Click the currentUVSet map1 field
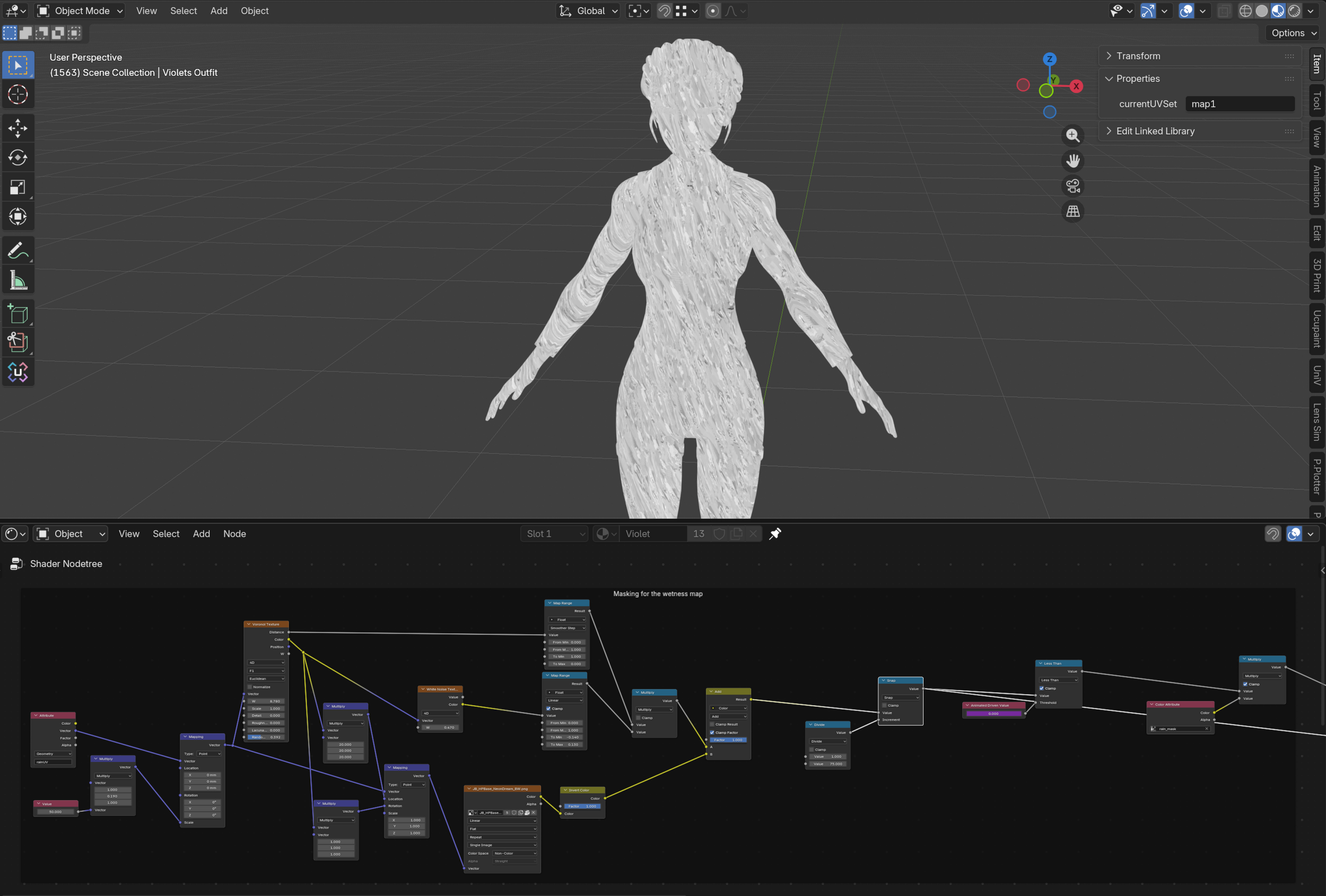The image size is (1326, 896). pyautogui.click(x=1239, y=104)
